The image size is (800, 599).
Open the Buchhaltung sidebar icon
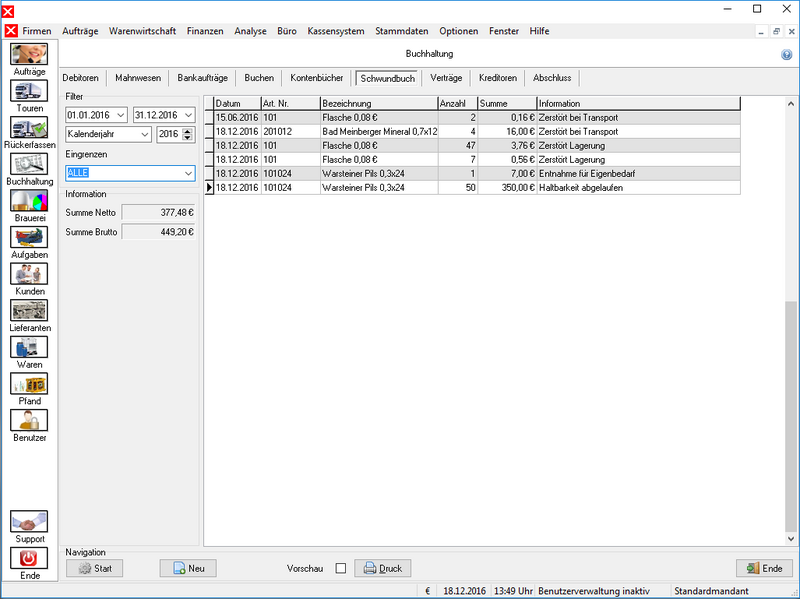tap(29, 164)
